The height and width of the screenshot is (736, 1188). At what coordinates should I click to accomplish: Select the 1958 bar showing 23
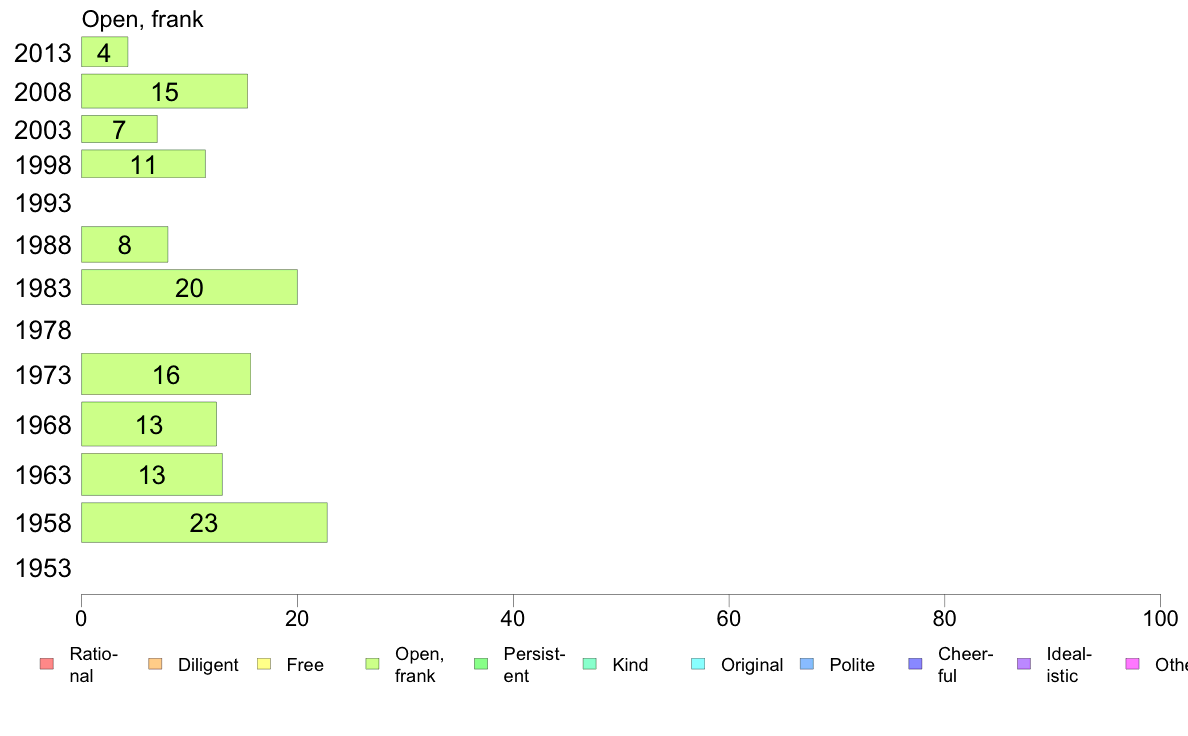click(205, 522)
